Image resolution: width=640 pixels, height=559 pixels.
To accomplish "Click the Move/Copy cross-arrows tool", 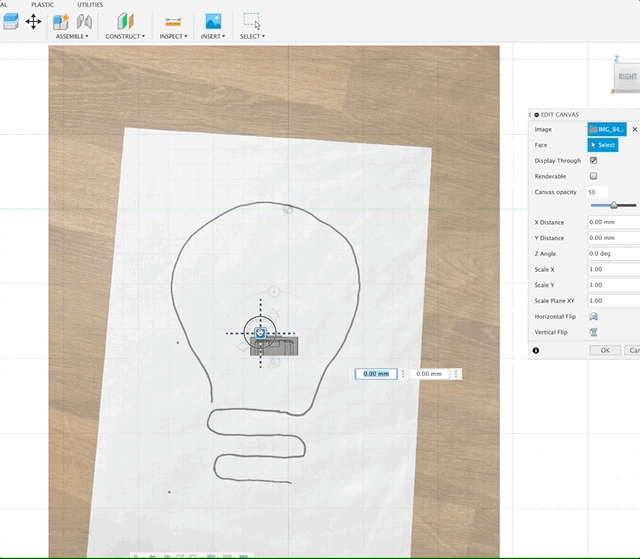I will pyautogui.click(x=33, y=21).
